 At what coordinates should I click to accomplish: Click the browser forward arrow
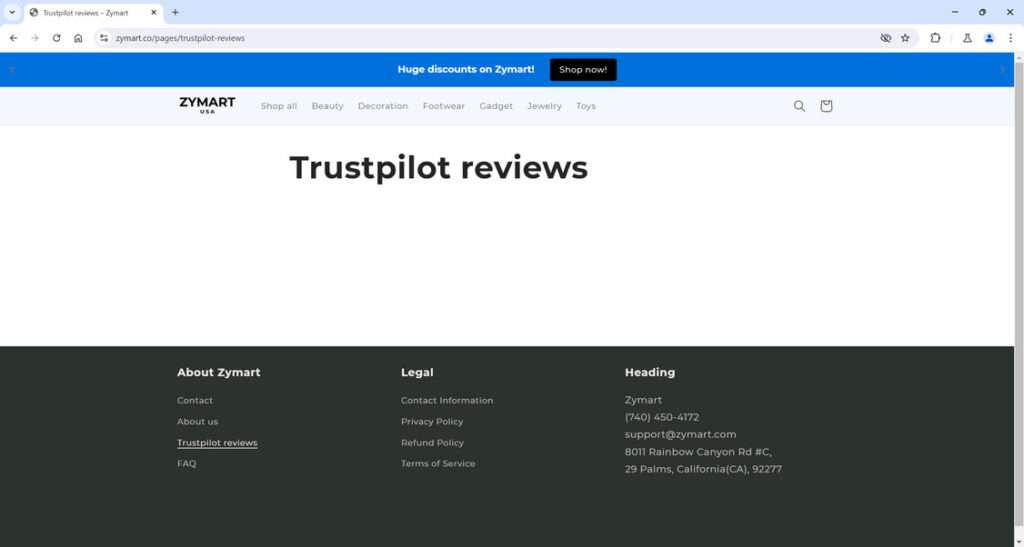point(35,38)
